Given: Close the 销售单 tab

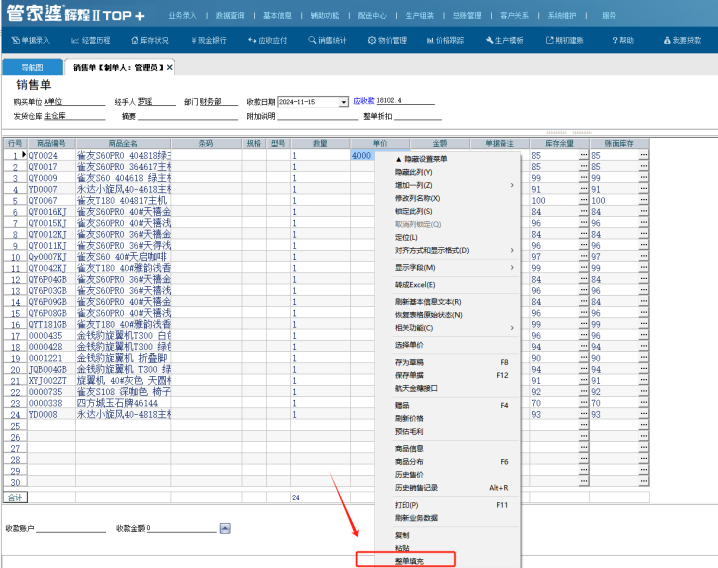Looking at the screenshot, I should 169,67.
